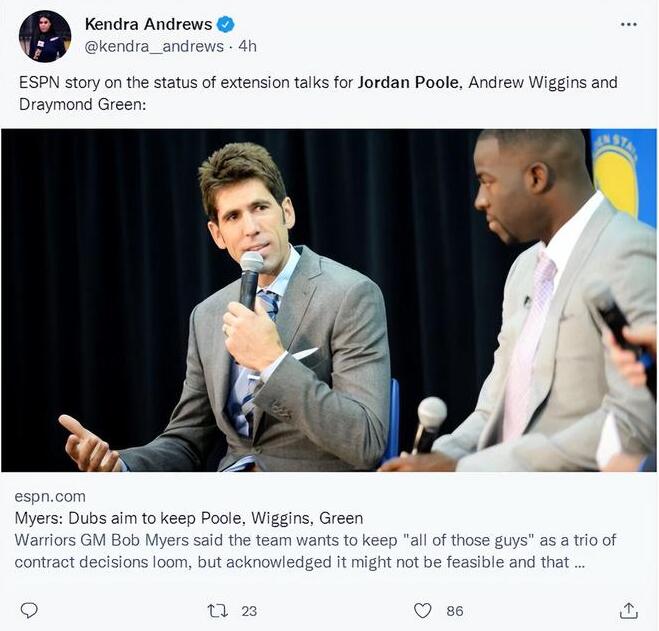The image size is (659, 631).
Task: Open the three-dot more options menu
Action: (x=629, y=24)
